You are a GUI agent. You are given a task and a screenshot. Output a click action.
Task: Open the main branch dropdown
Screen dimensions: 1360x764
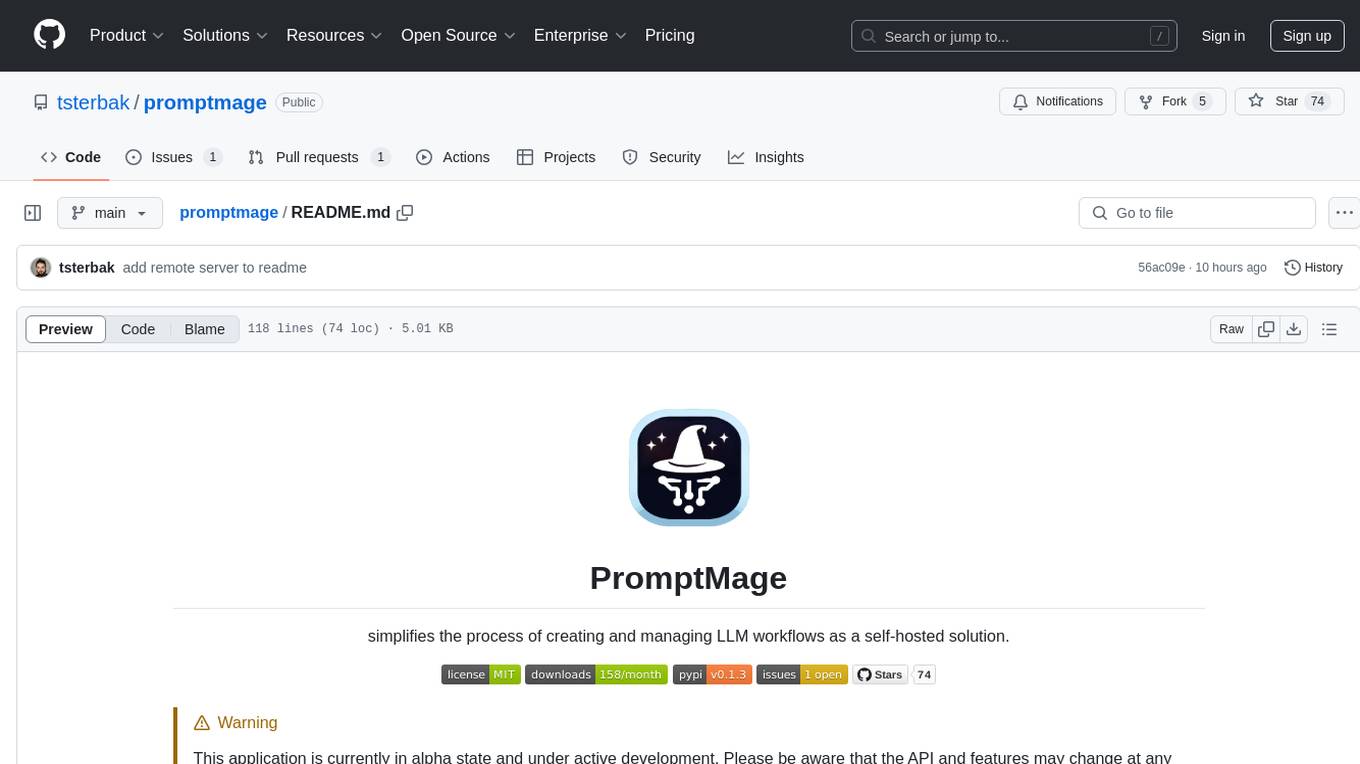110,213
